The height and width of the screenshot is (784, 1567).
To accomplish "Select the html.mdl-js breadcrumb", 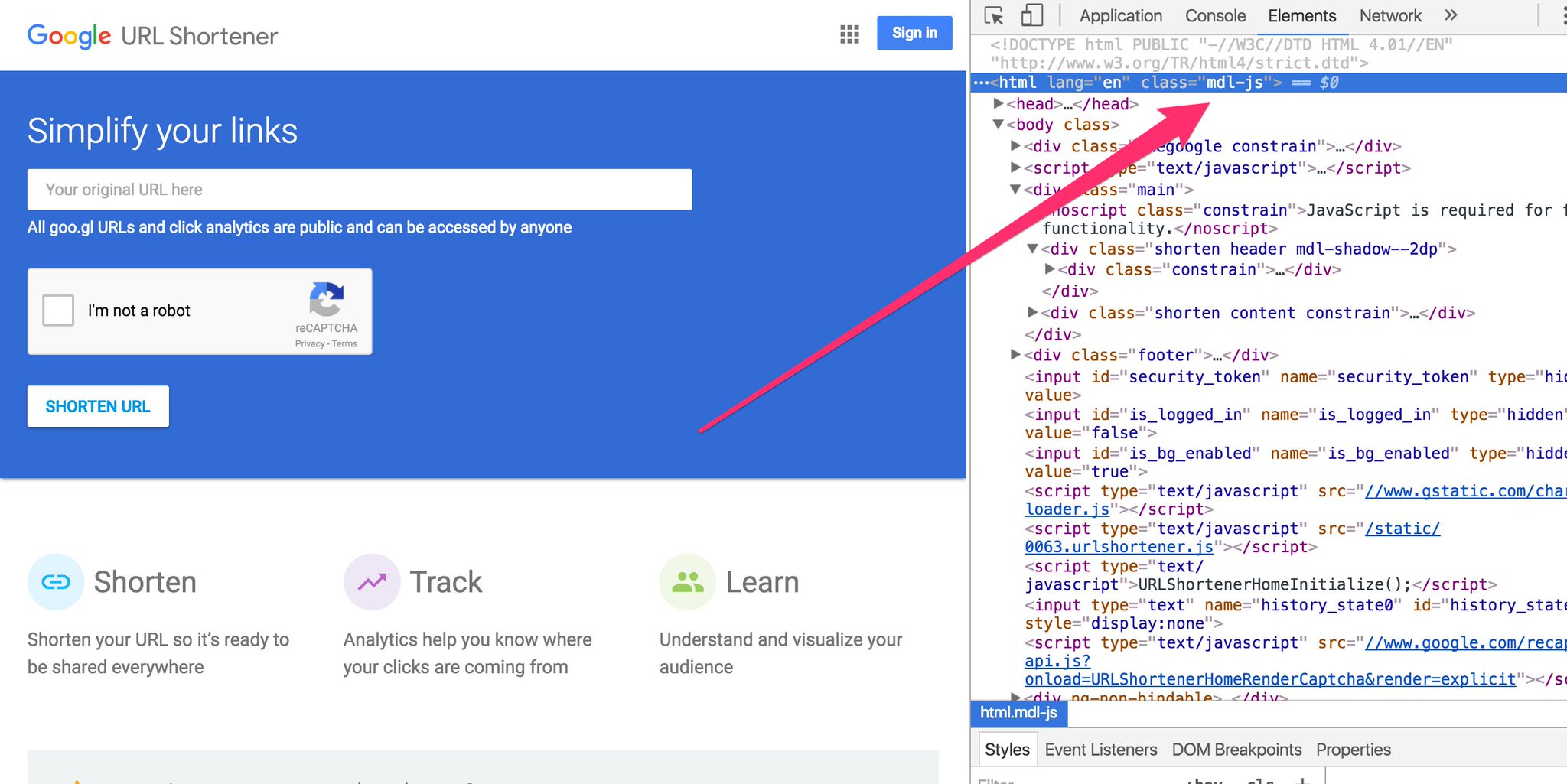I will point(1018,713).
